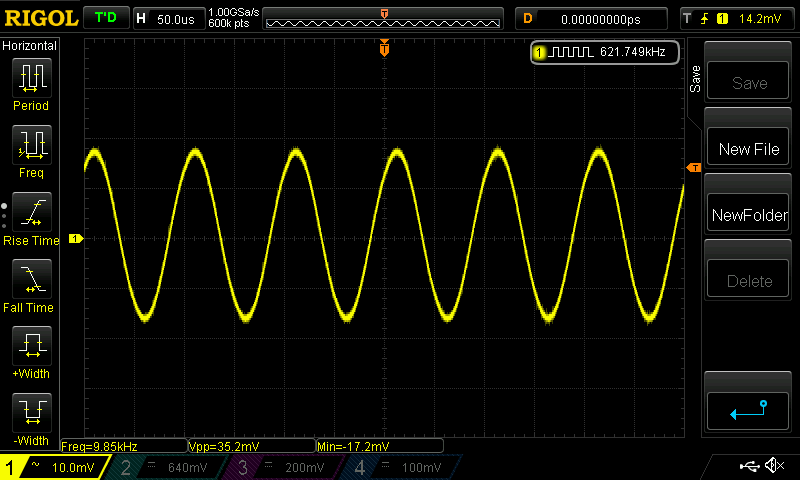Select the +Width measurement icon
The image size is (800, 480).
(32, 345)
